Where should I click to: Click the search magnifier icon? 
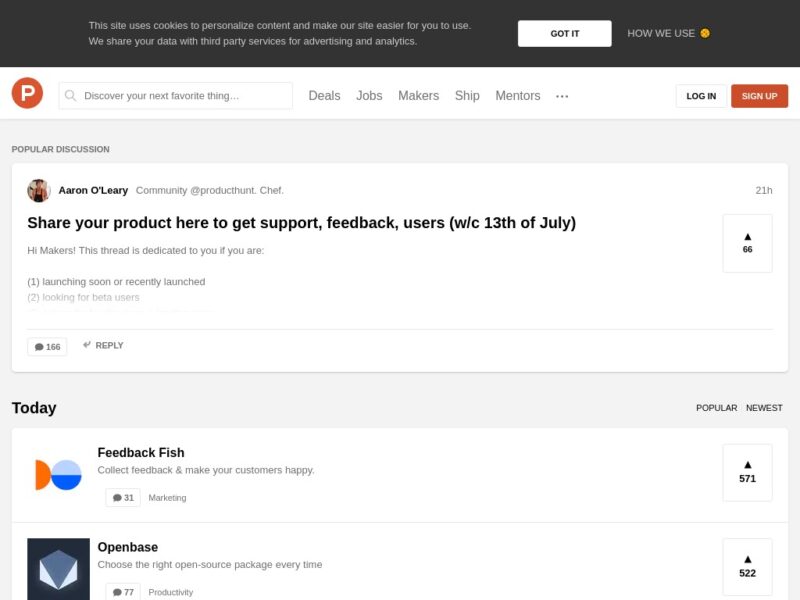click(x=70, y=96)
